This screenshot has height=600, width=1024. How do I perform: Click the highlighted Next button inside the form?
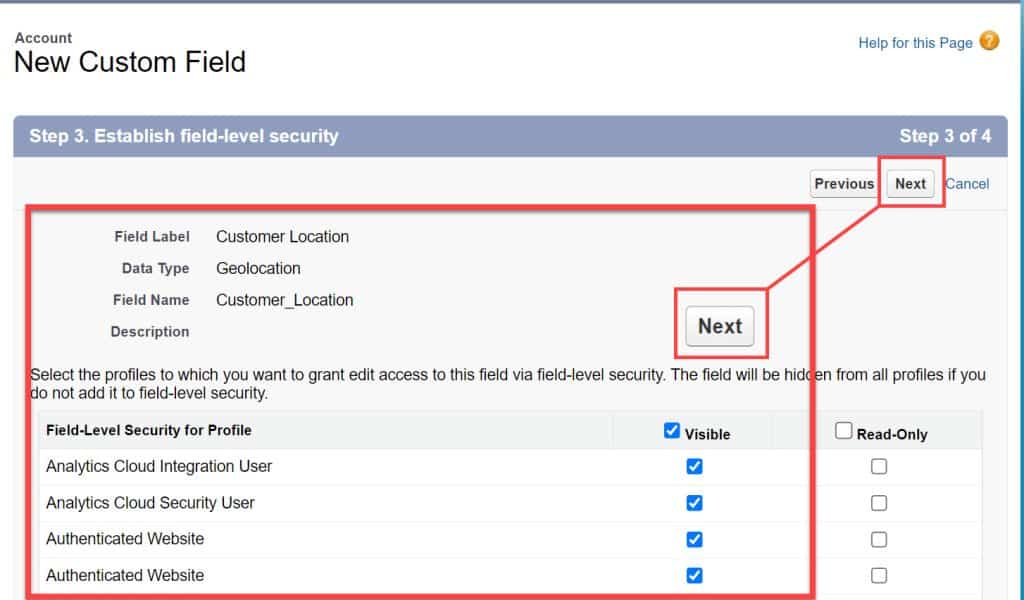click(719, 326)
